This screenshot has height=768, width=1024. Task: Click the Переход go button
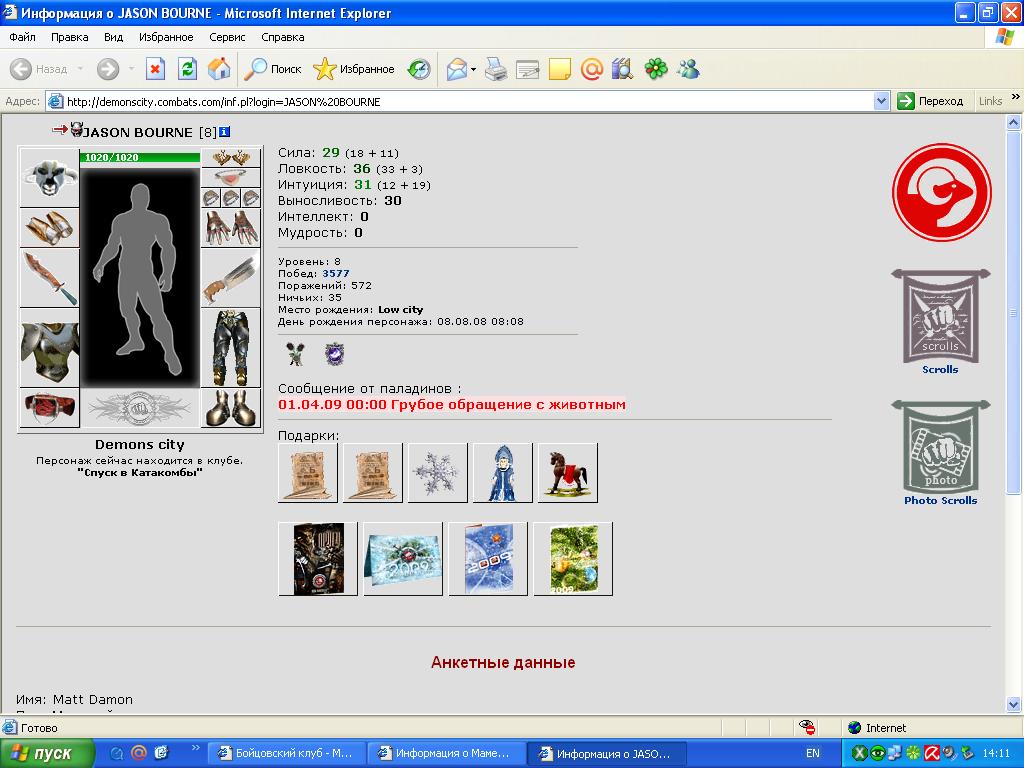point(931,101)
